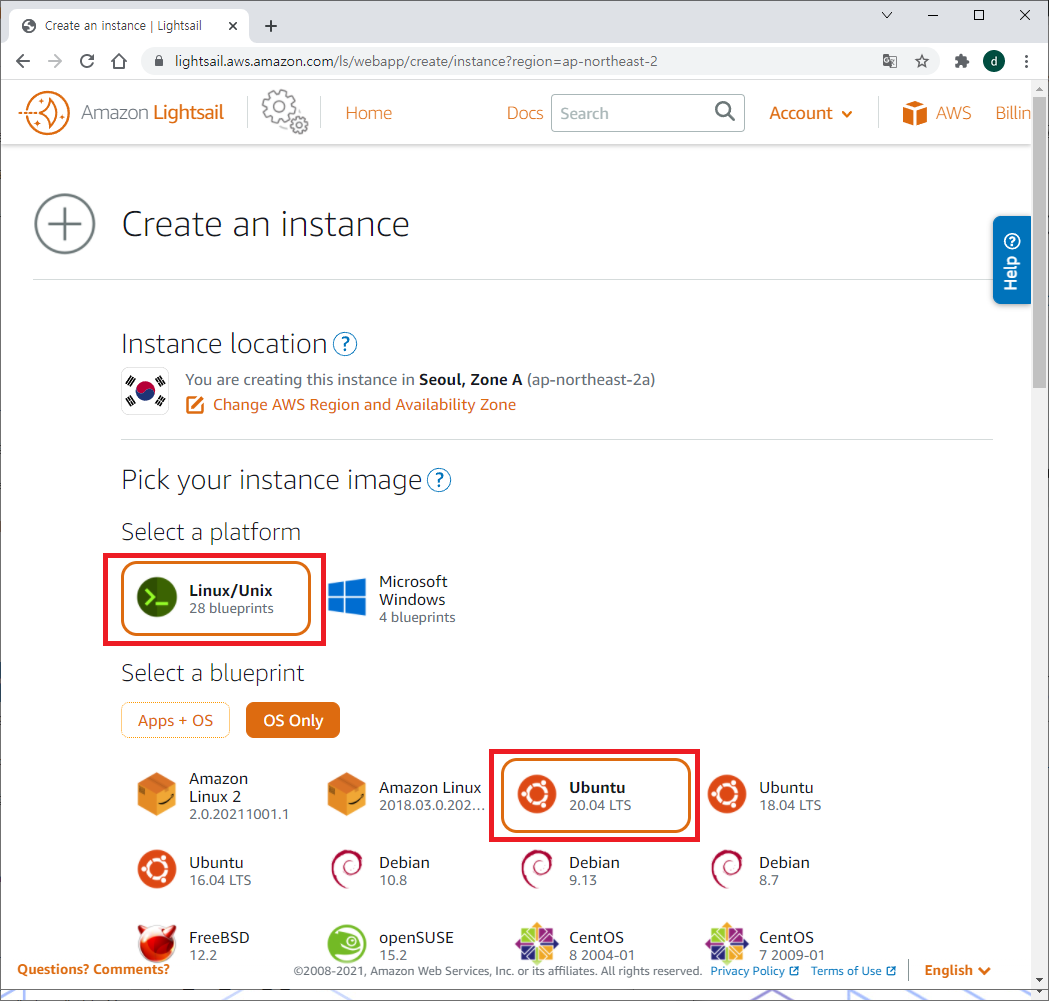
Task: Choose the Amazon Linux 2 blueprint icon
Action: click(x=157, y=794)
